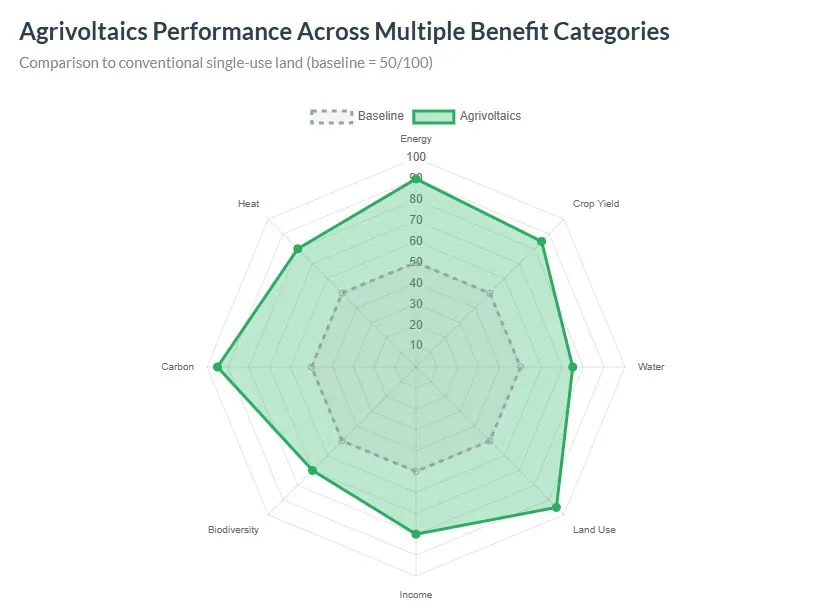Click the Baseline point on Carbon axis

click(312, 367)
